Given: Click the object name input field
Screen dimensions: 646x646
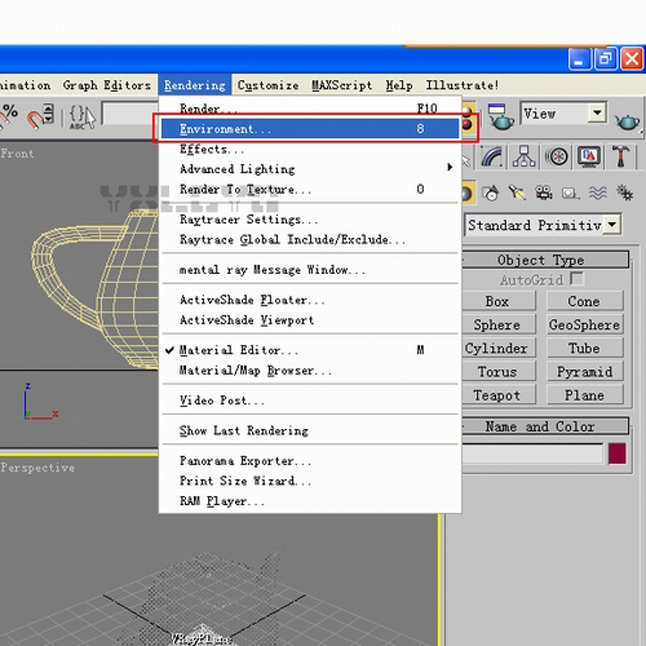Looking at the screenshot, I should (x=532, y=454).
